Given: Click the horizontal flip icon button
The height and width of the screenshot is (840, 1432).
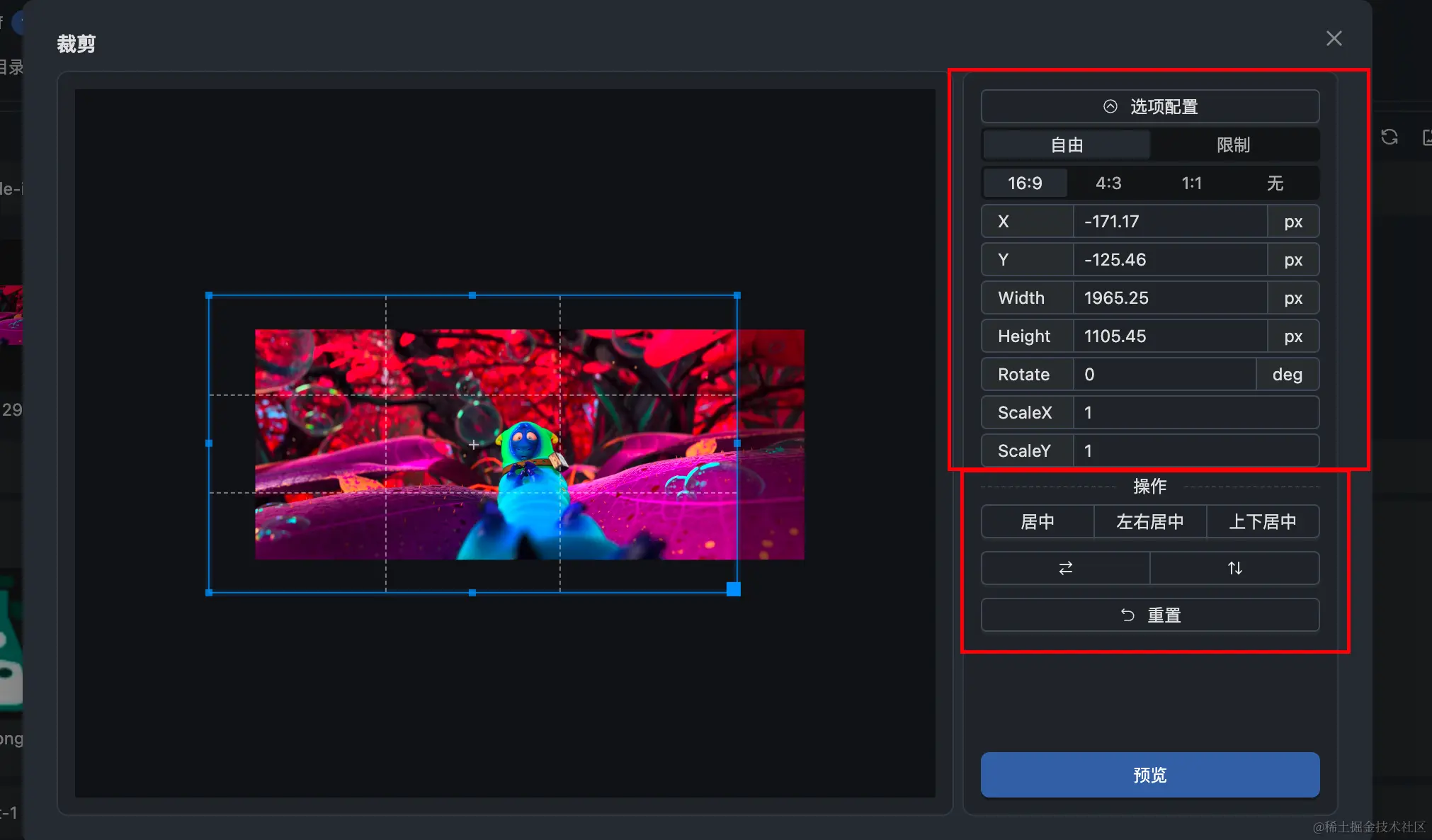Looking at the screenshot, I should pos(1065,568).
